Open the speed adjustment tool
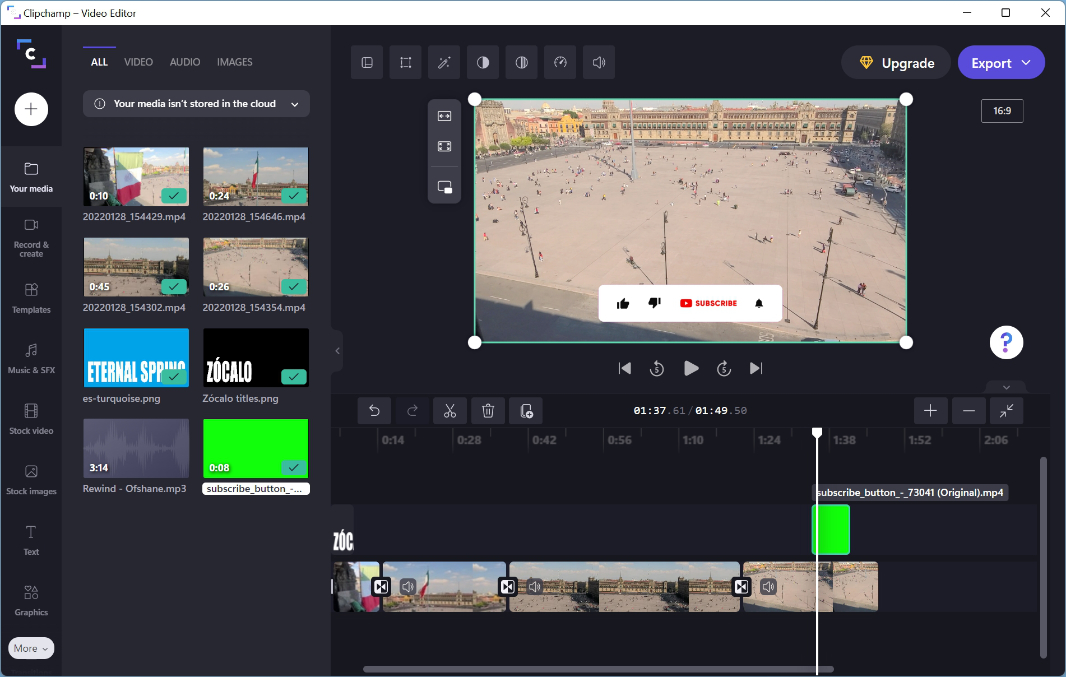The height and width of the screenshot is (677, 1066). (x=560, y=62)
